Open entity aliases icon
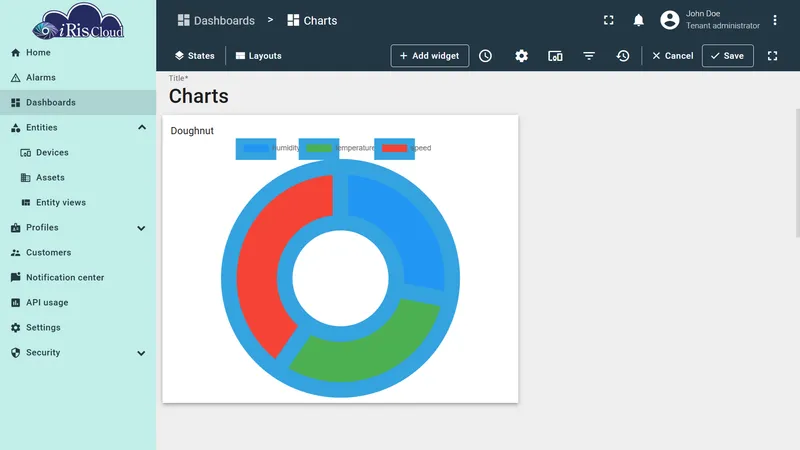The height and width of the screenshot is (450, 800). click(555, 56)
